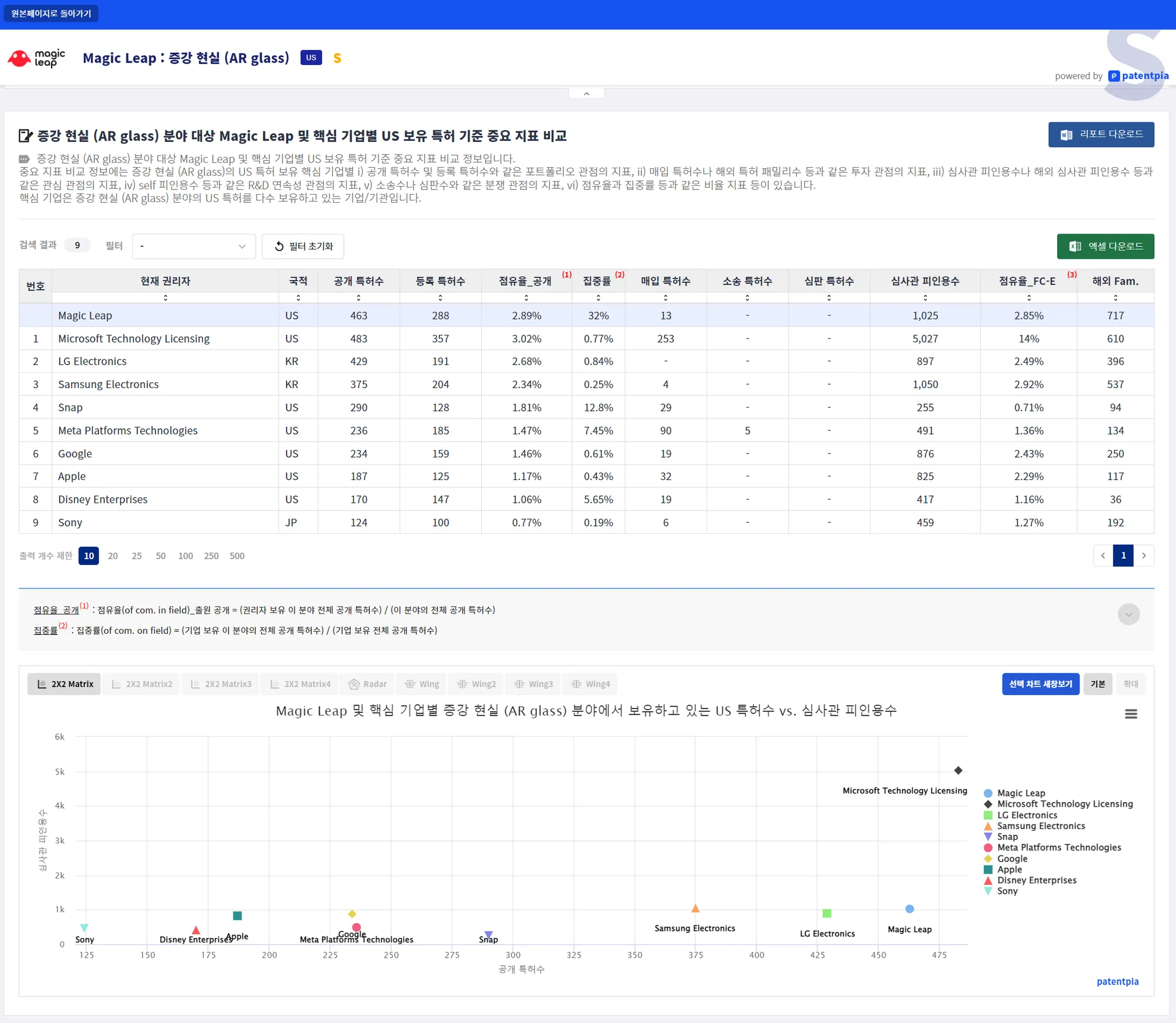Hide Sony series via legend
Screen dimensions: 1176x1023
pos(1007,891)
